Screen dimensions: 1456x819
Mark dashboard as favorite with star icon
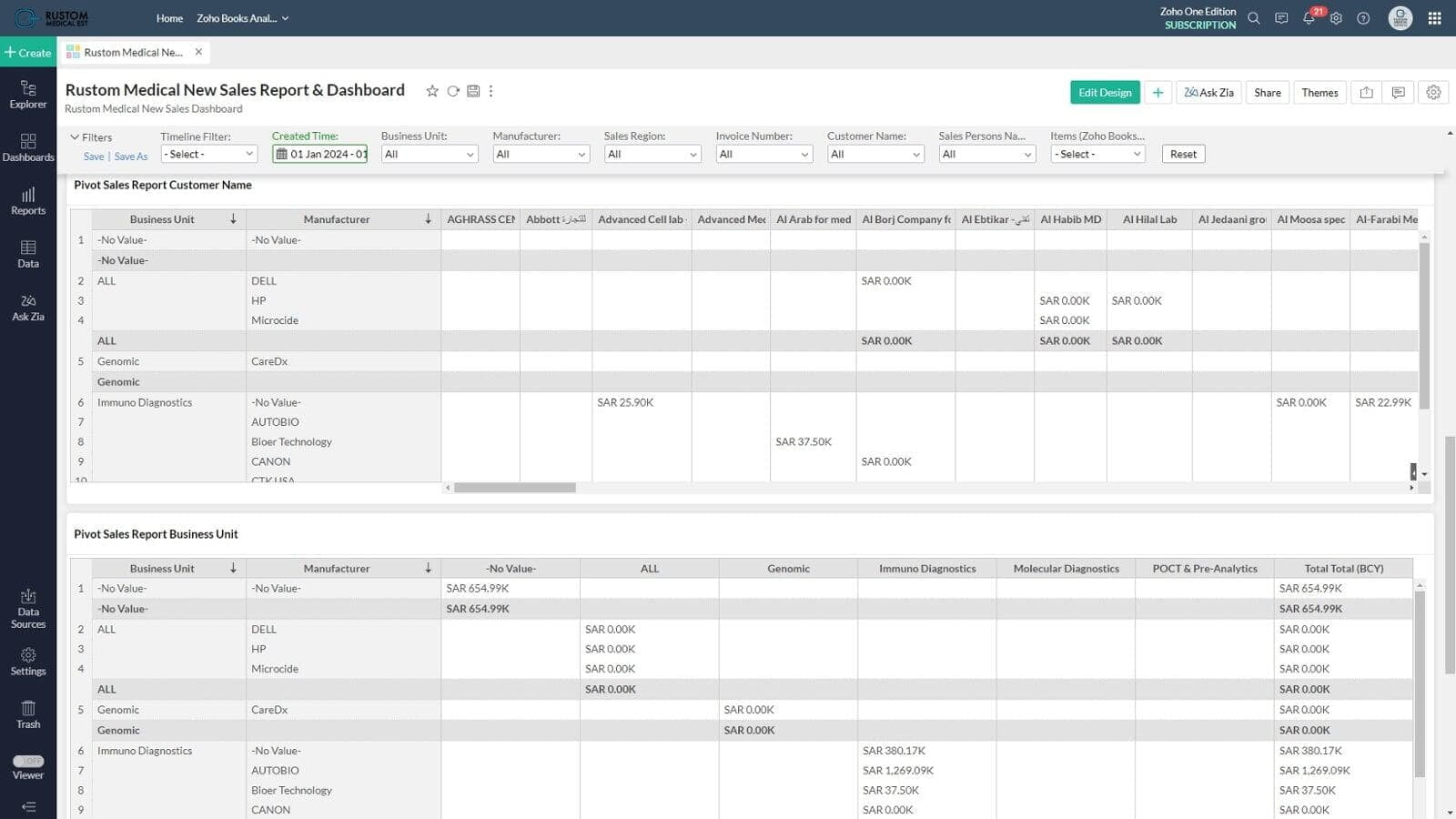(432, 91)
